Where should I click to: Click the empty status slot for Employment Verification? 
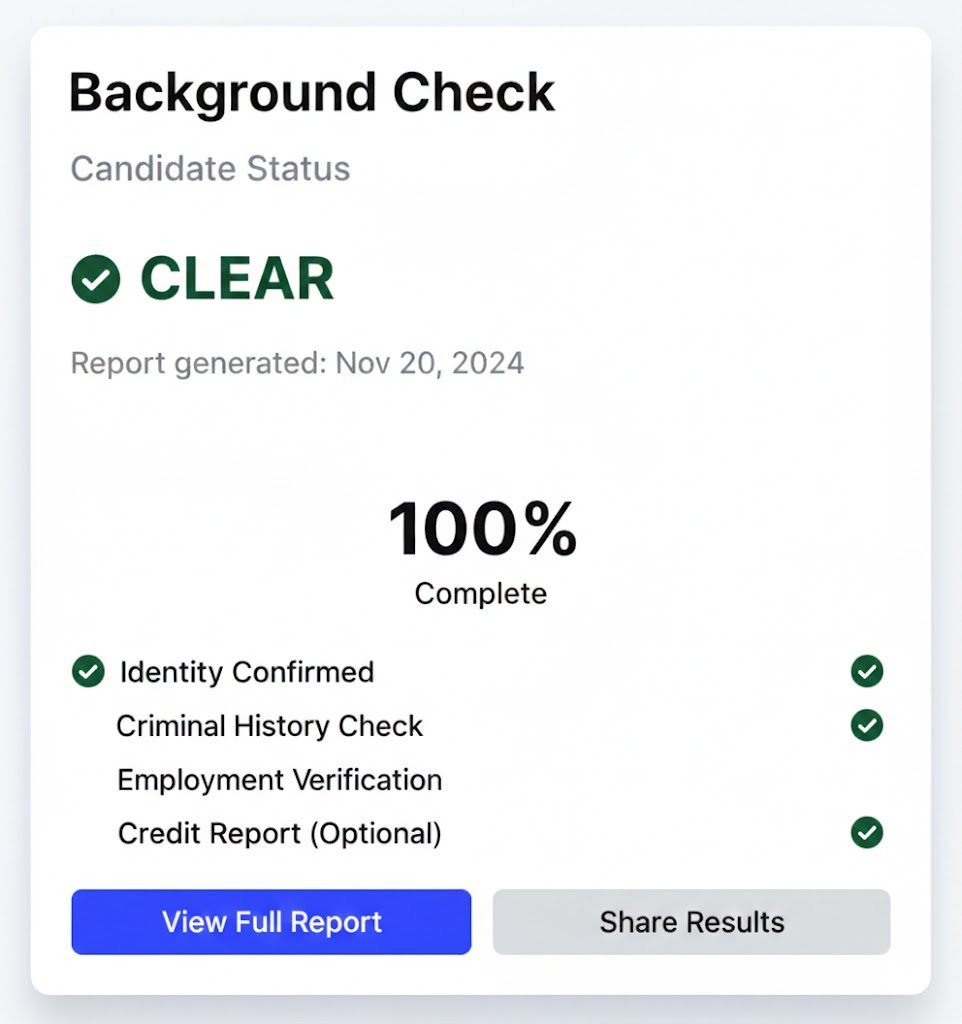point(866,779)
